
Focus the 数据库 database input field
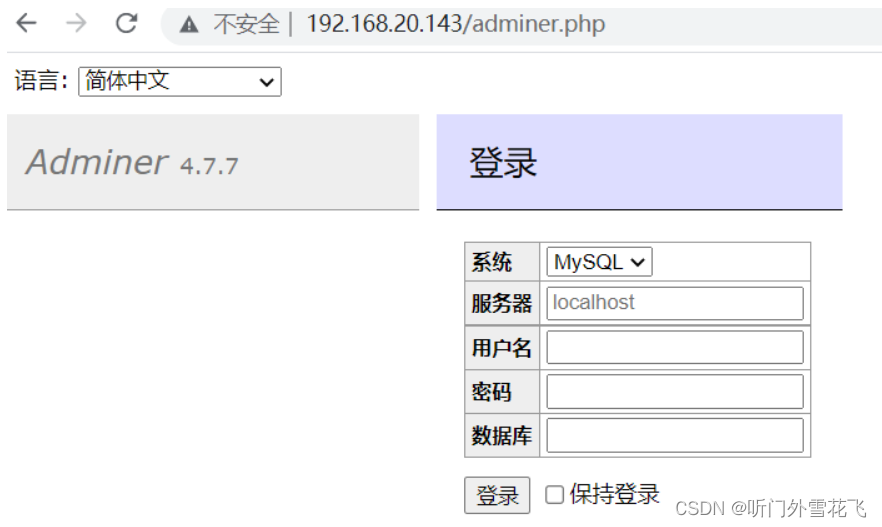674,435
